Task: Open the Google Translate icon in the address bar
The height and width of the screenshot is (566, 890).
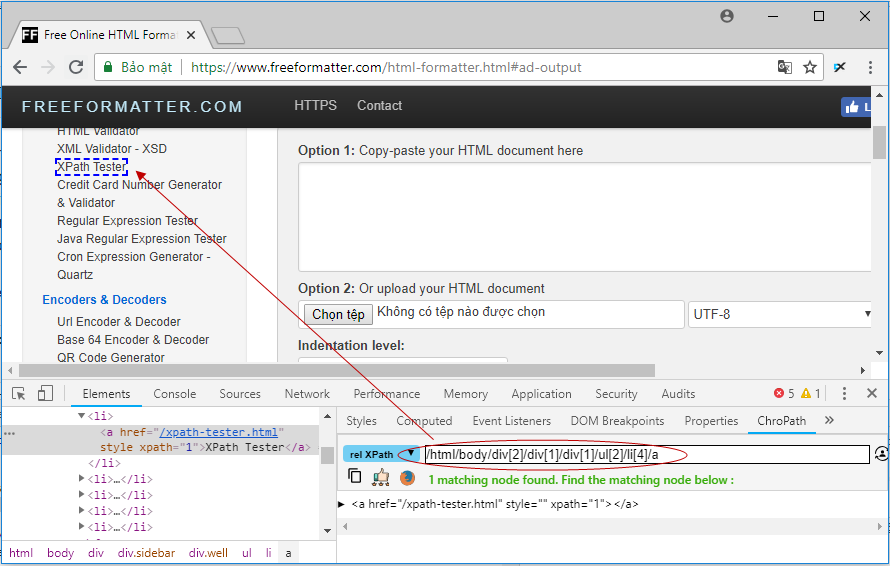Action: click(x=784, y=67)
